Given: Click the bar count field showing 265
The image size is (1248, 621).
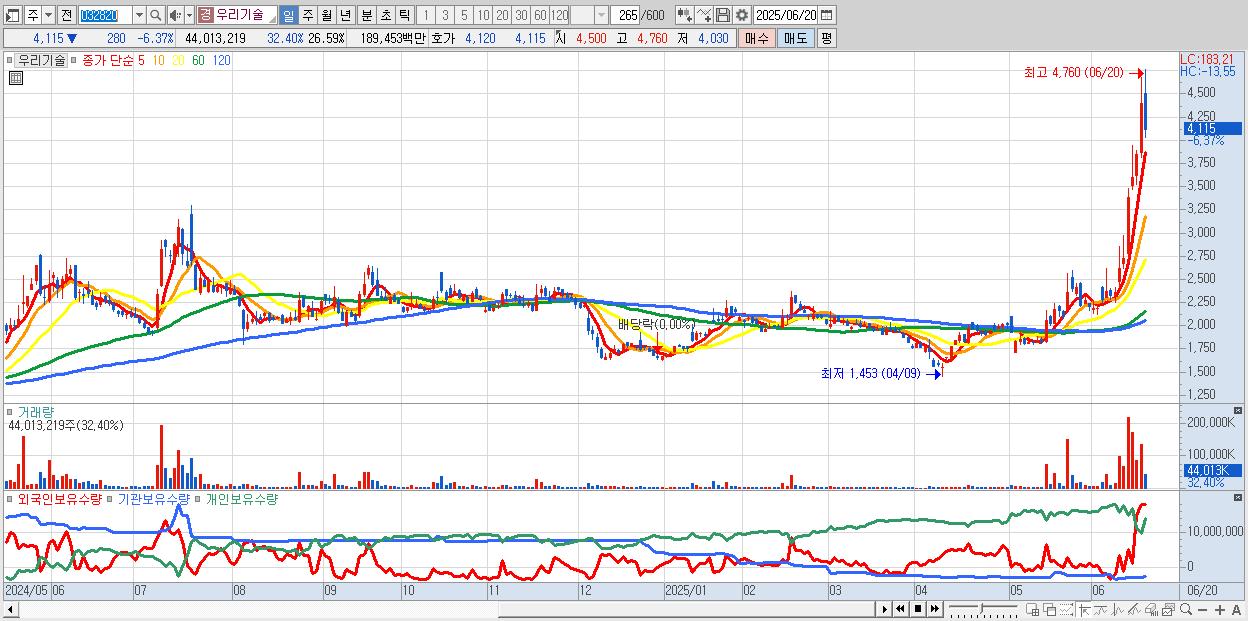Looking at the screenshot, I should click(626, 15).
